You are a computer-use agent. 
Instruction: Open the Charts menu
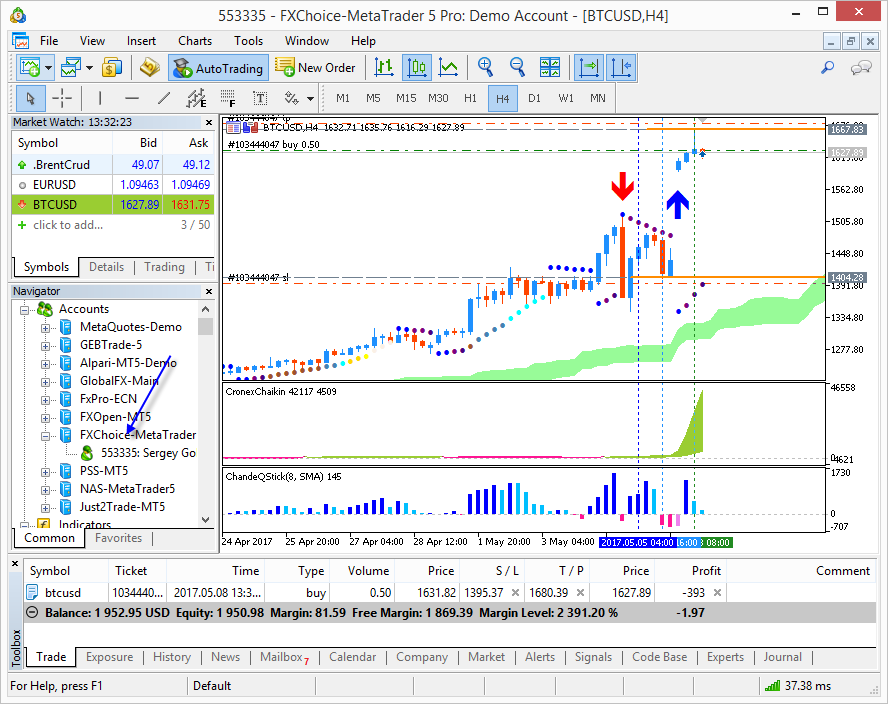195,41
